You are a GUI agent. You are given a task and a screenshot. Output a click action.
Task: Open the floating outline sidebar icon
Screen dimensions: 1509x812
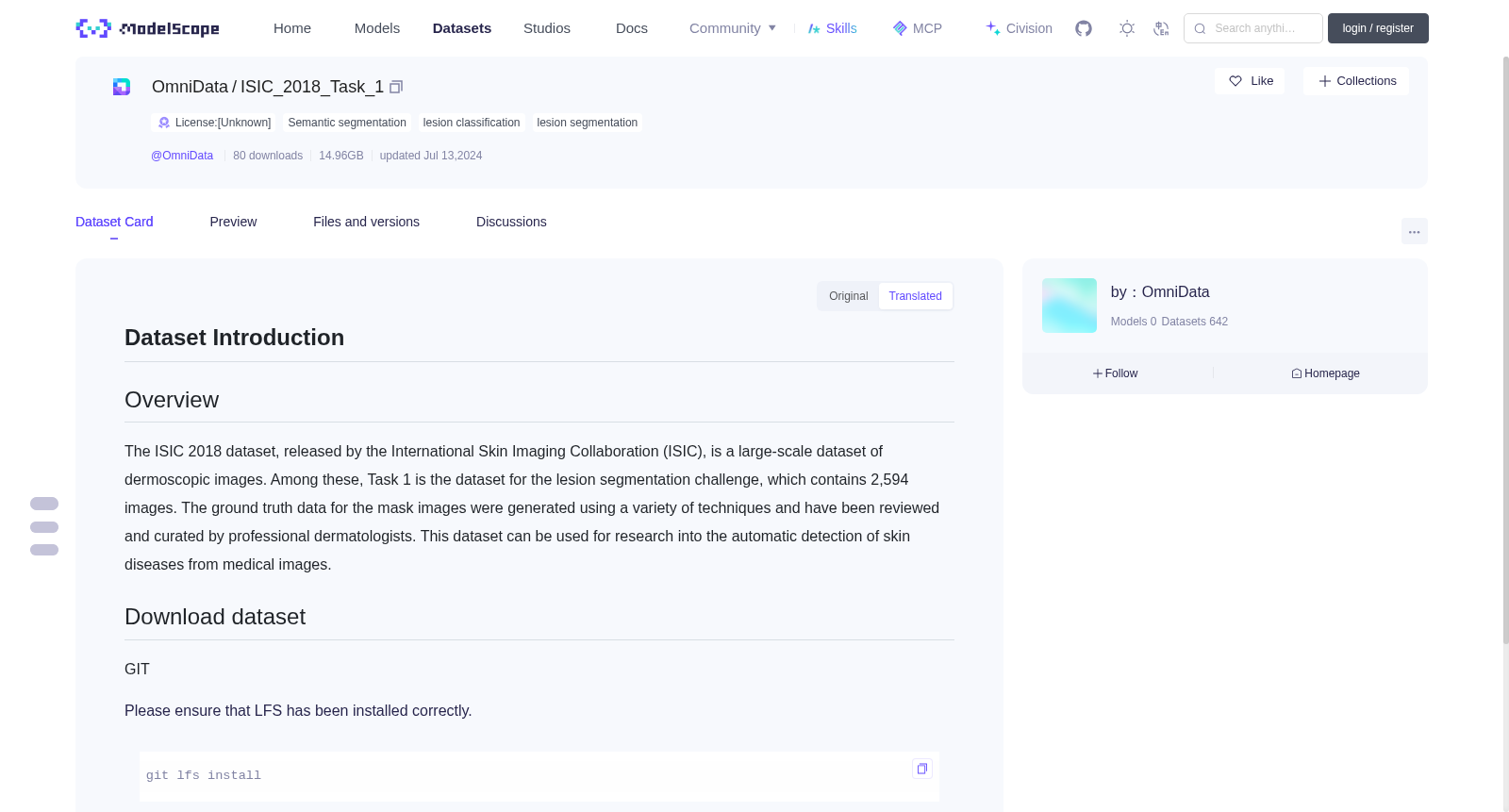coord(44,526)
